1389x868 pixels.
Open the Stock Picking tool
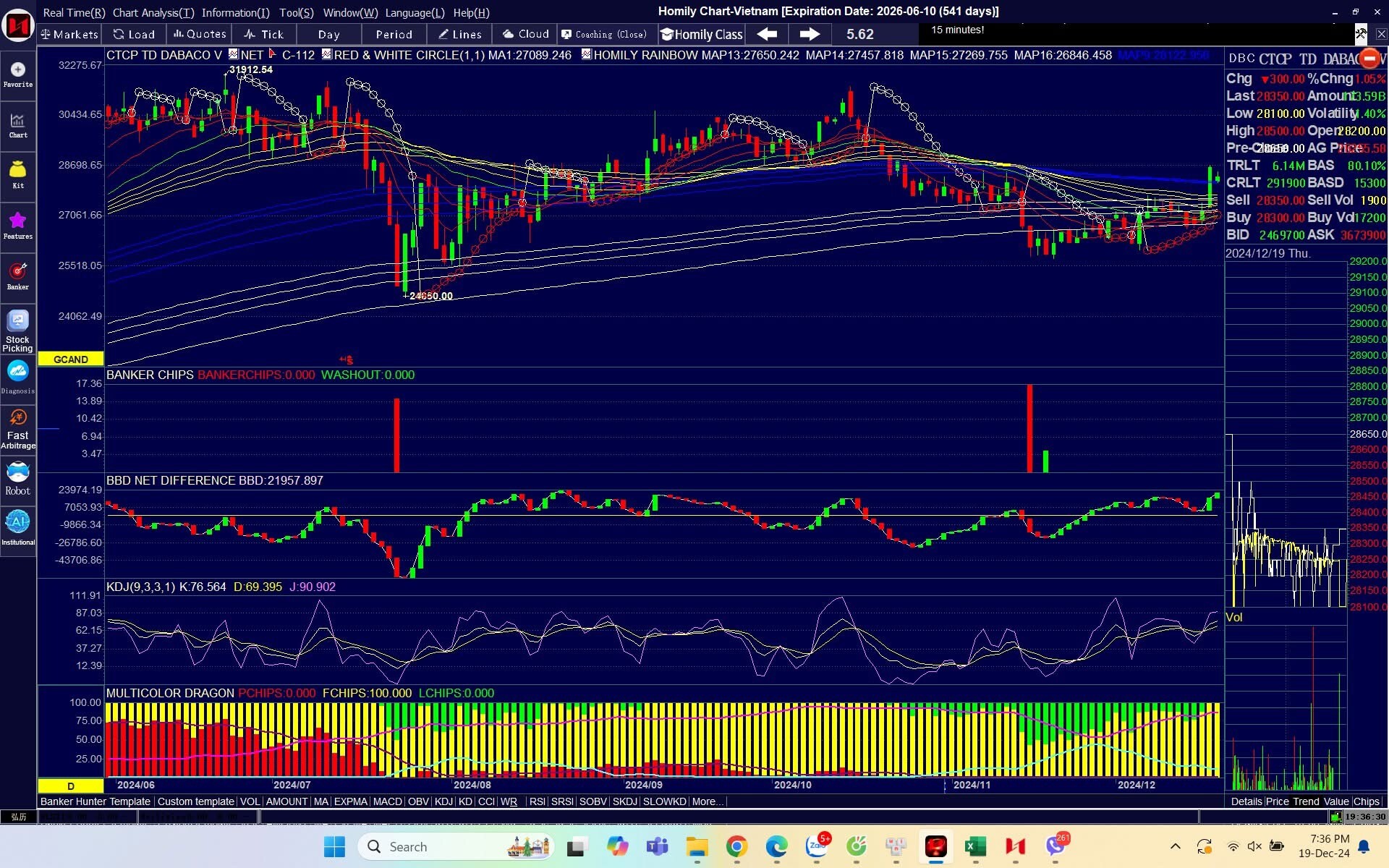(18, 331)
